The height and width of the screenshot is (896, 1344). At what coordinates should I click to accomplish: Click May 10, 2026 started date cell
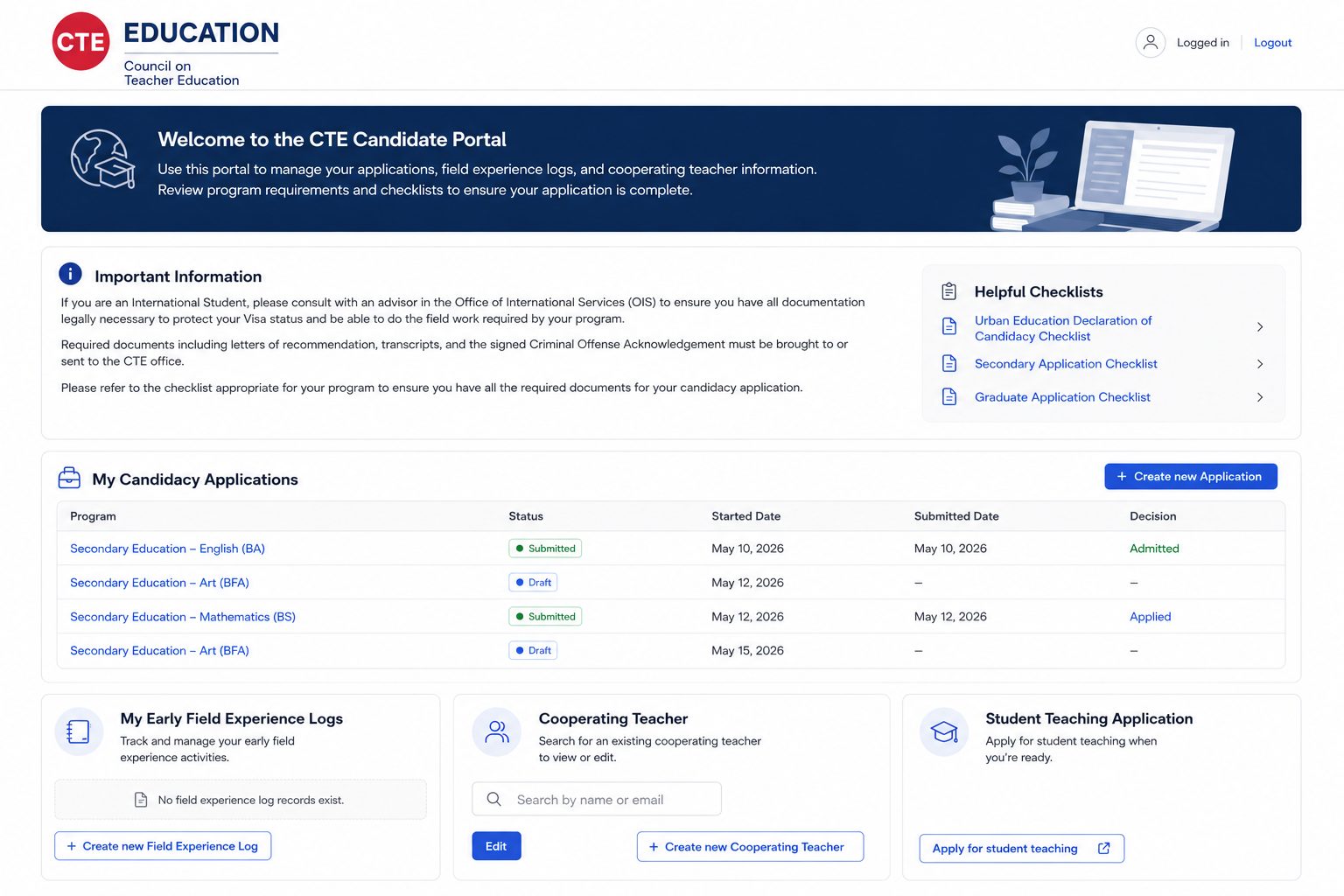tap(747, 549)
